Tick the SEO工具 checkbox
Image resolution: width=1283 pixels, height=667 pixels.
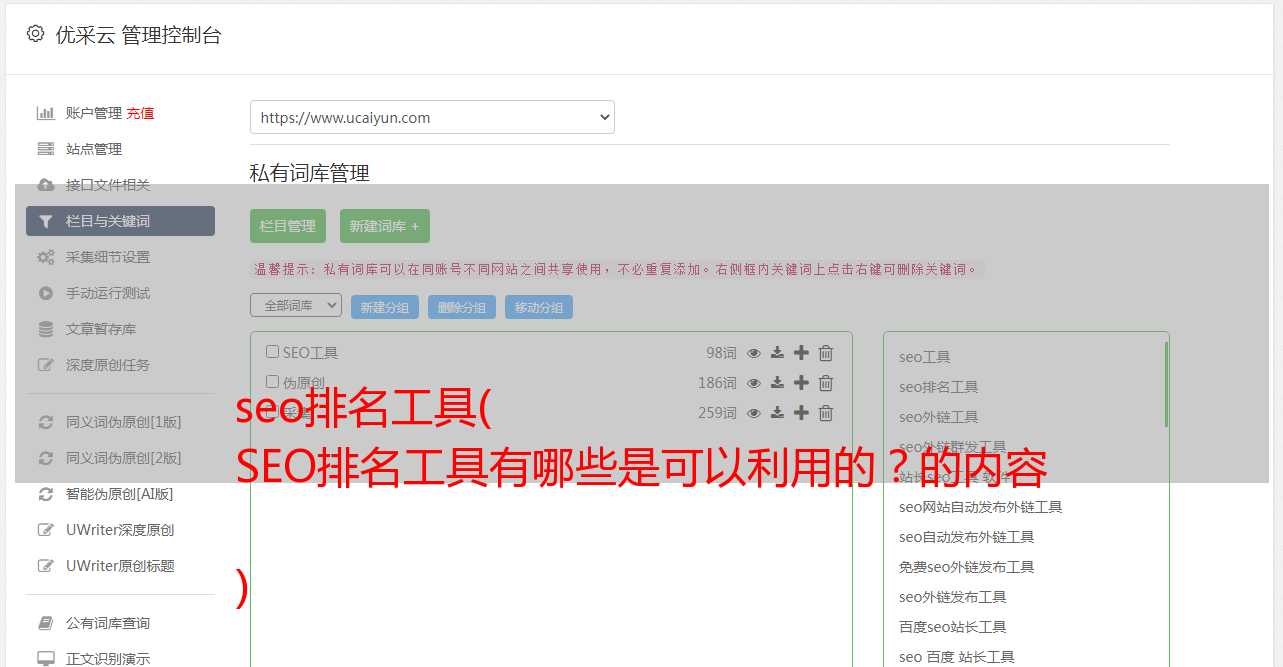272,352
